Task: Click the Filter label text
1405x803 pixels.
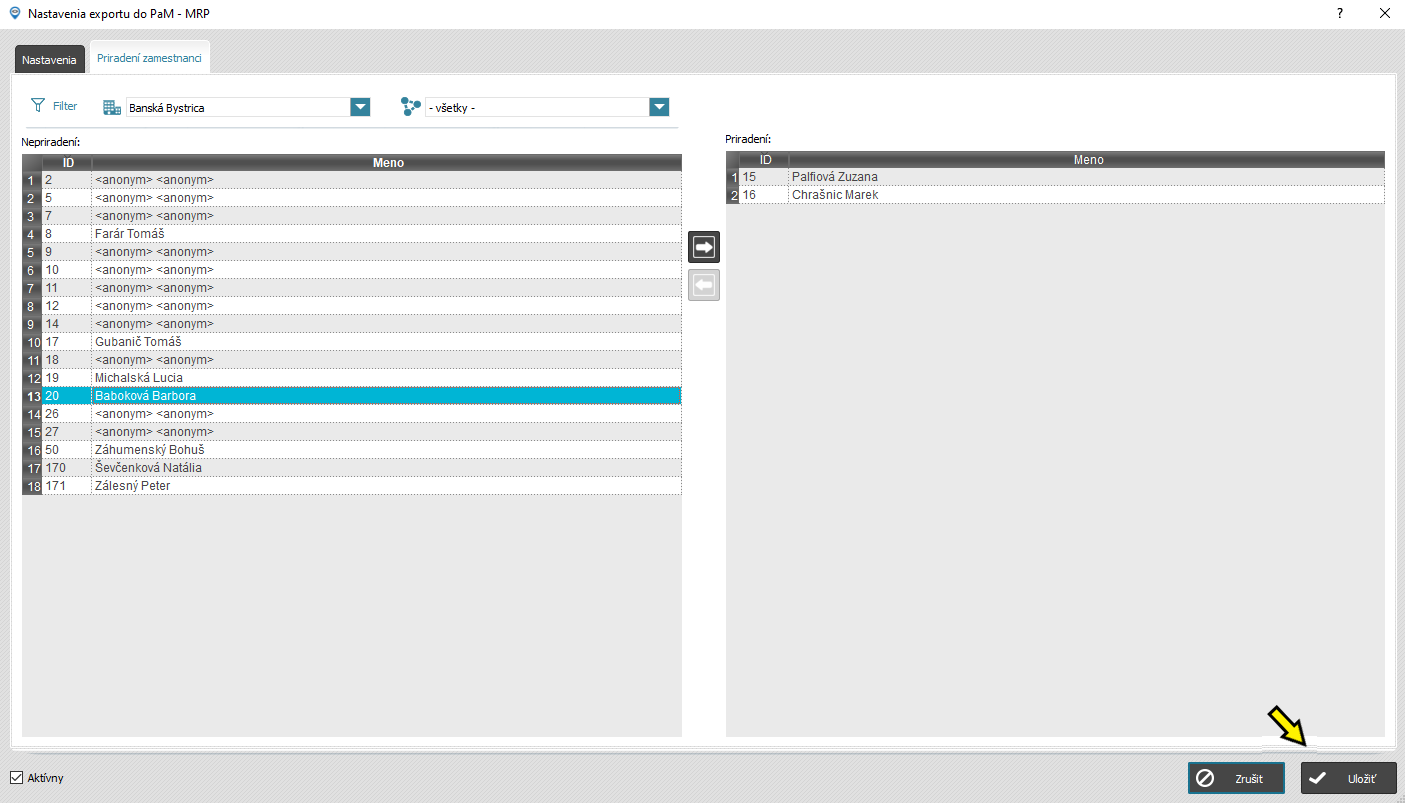Action: (65, 106)
